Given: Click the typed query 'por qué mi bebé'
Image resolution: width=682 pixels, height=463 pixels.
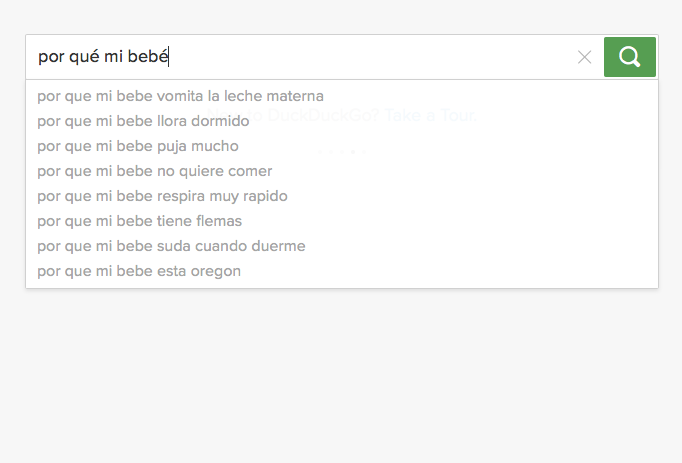Looking at the screenshot, I should [103, 57].
